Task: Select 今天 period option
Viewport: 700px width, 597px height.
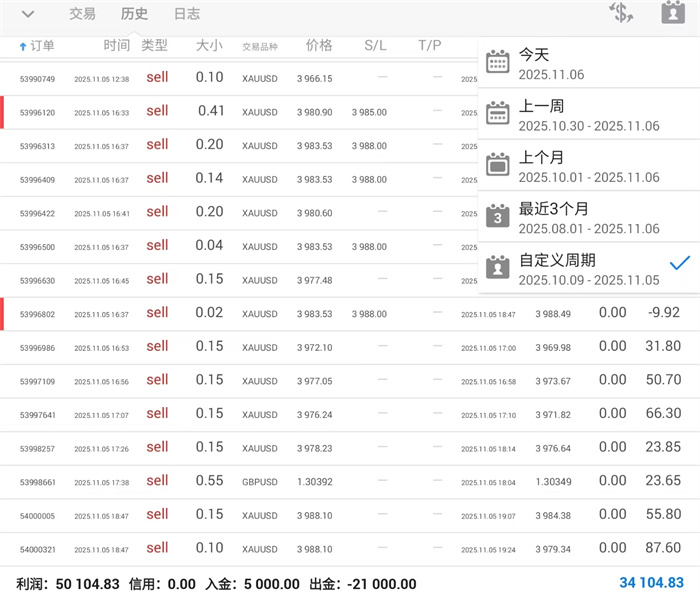Action: (x=588, y=63)
